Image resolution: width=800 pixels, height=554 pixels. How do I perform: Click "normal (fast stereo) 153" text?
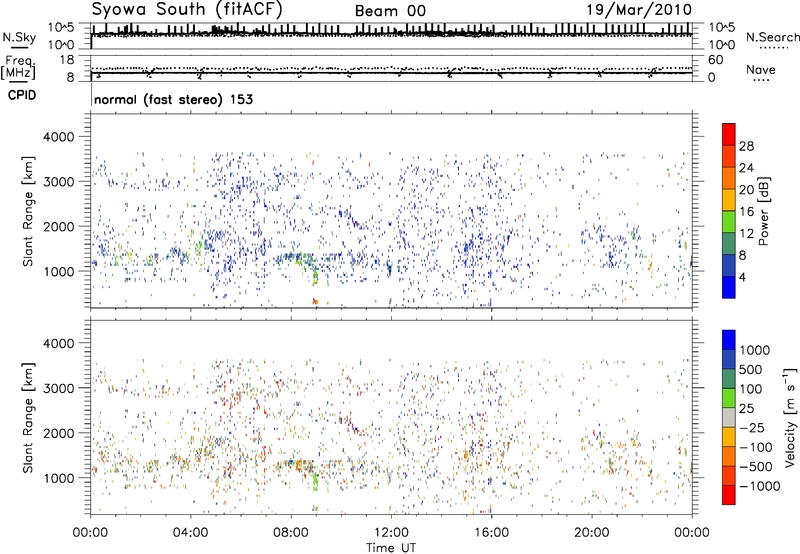[x=173, y=99]
